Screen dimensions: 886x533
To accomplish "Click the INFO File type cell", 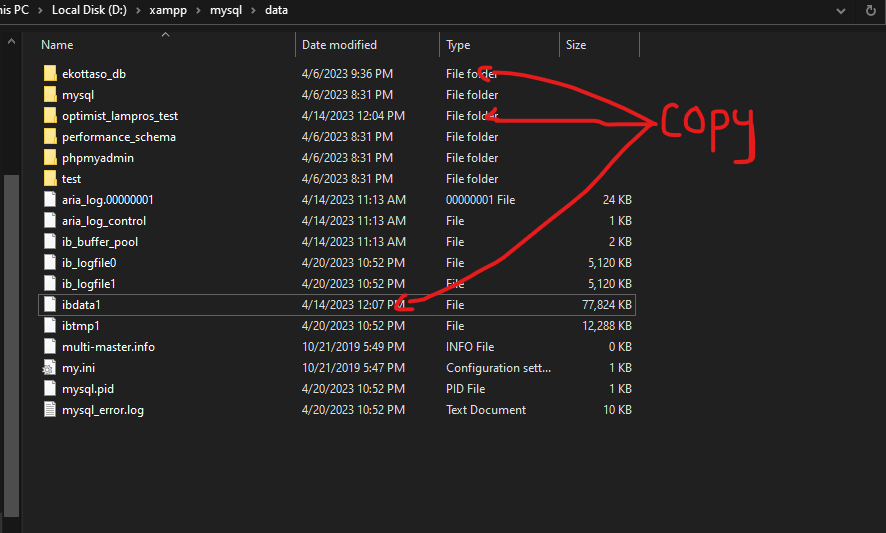I will click(x=470, y=346).
